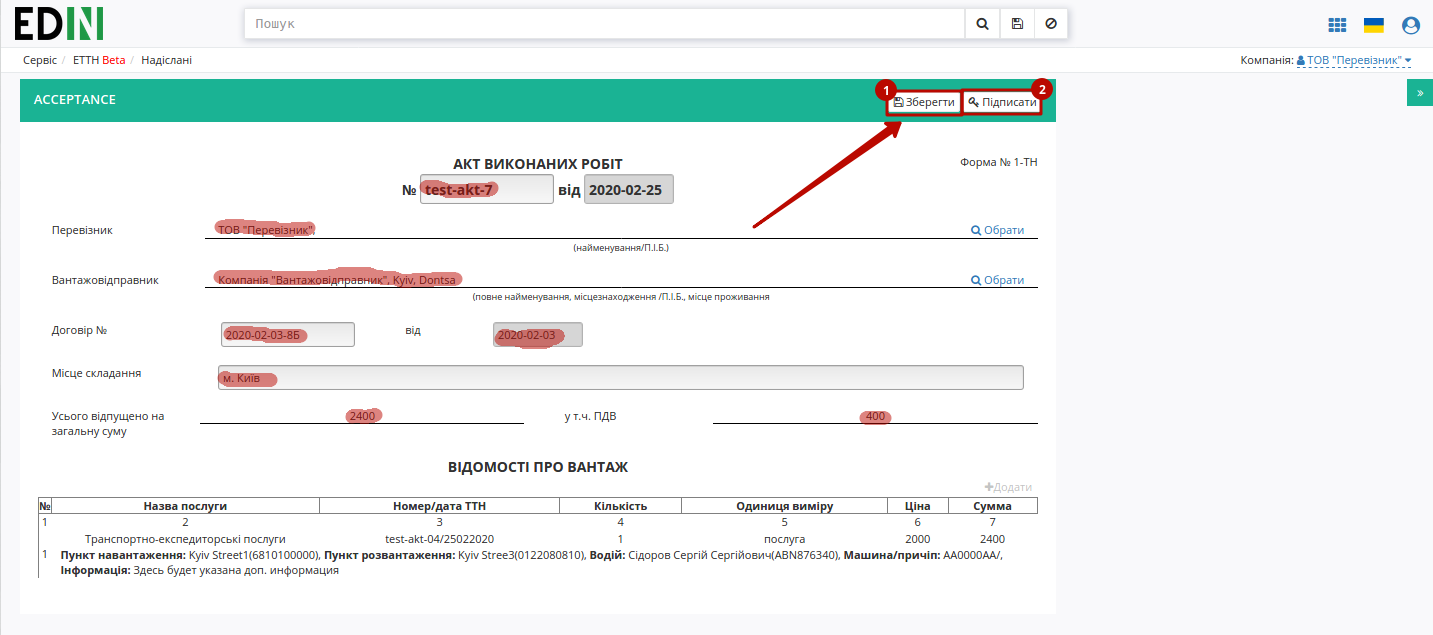Click Обрати for Вантажовідправник
This screenshot has width=1433, height=635.
(998, 280)
